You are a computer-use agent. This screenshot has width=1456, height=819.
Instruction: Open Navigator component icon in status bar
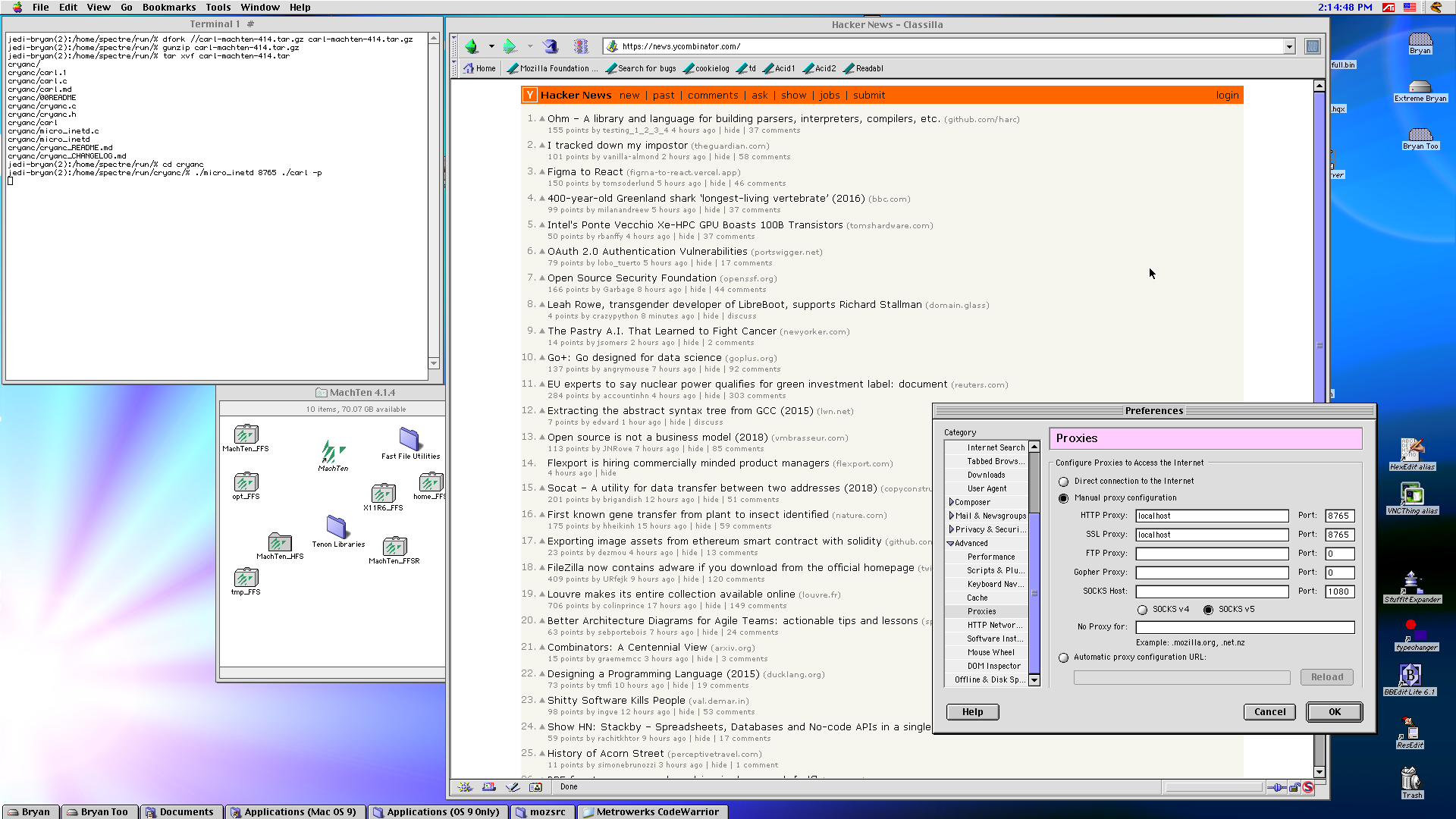click(x=466, y=787)
